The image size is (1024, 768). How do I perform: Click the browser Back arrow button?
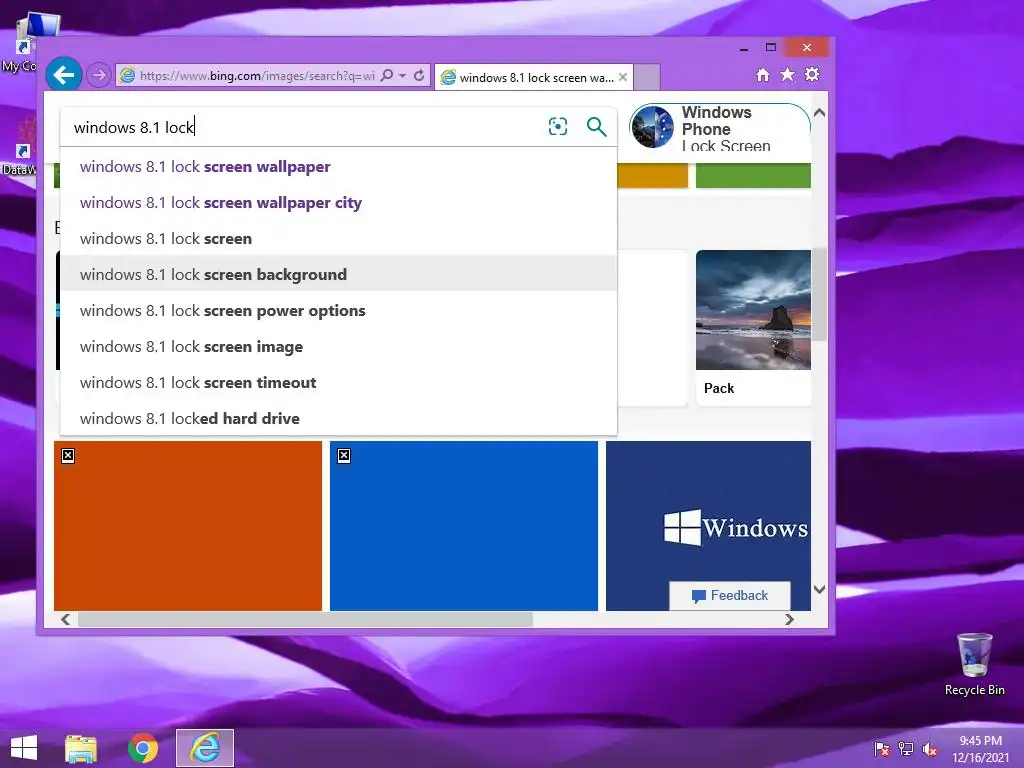pyautogui.click(x=63, y=75)
